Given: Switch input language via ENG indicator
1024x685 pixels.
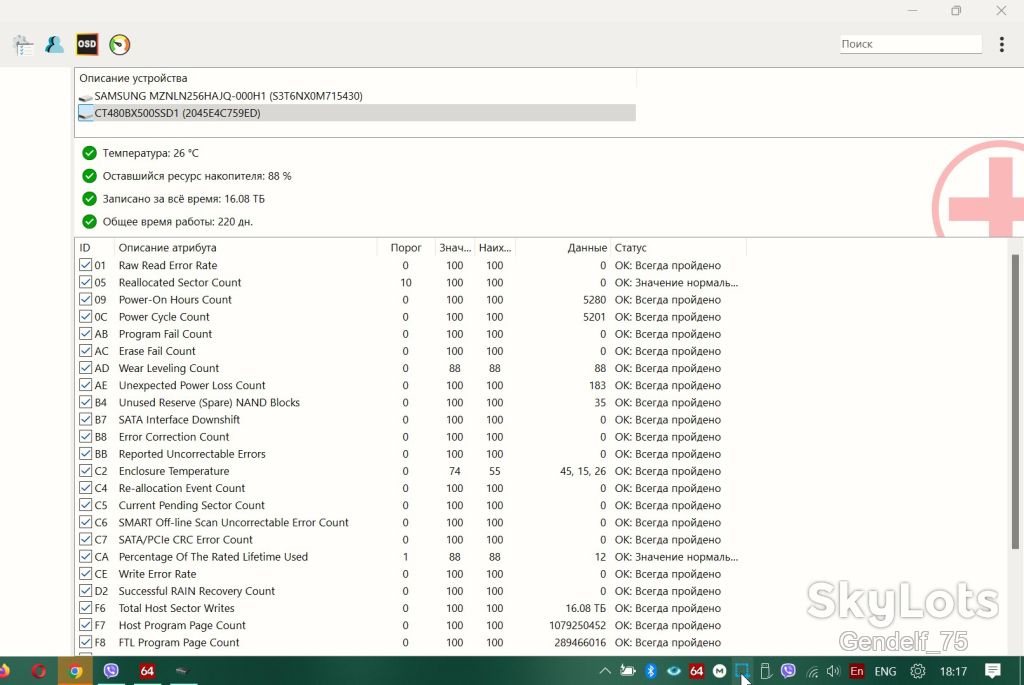Looking at the screenshot, I should (885, 671).
